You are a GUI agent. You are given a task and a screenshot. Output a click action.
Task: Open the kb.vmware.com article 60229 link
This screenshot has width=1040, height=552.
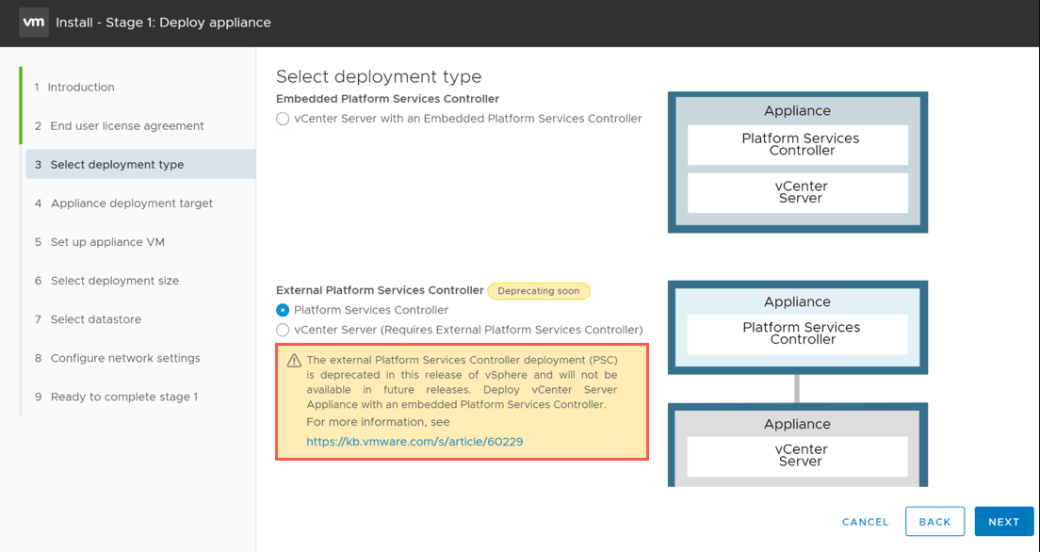click(x=415, y=441)
